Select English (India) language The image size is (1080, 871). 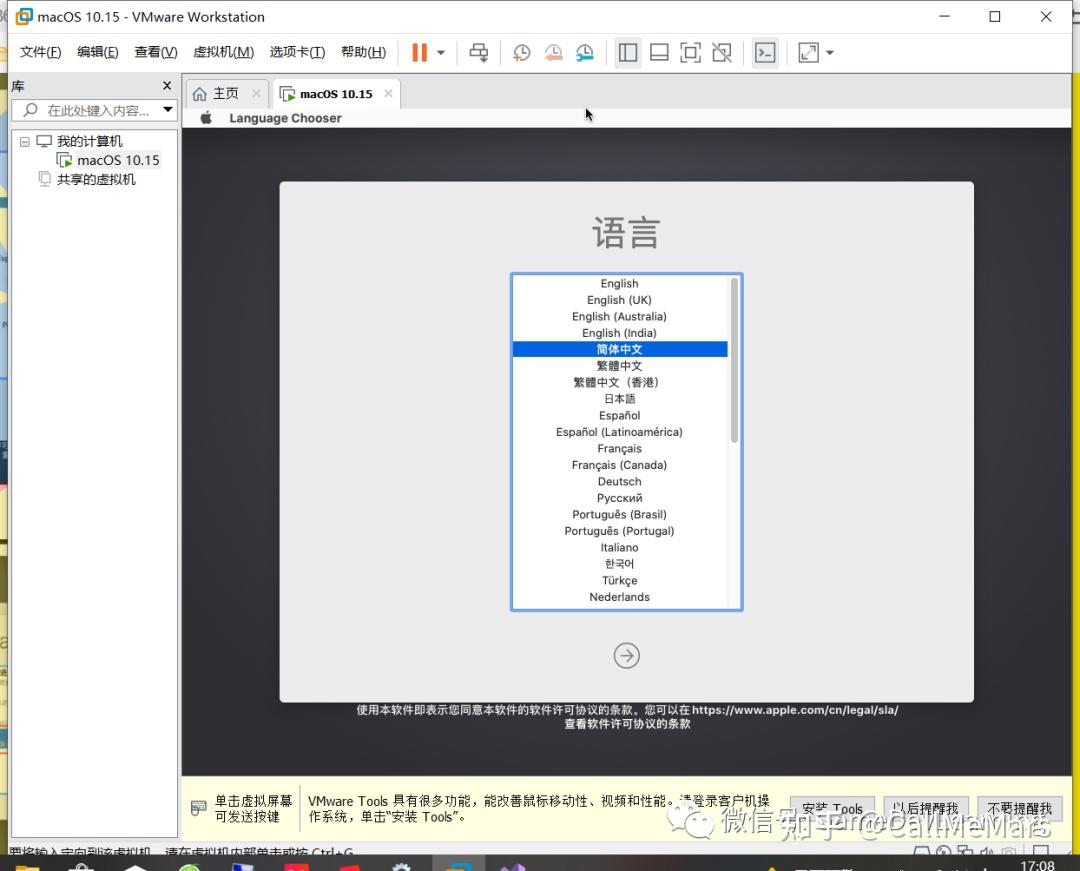(x=619, y=333)
